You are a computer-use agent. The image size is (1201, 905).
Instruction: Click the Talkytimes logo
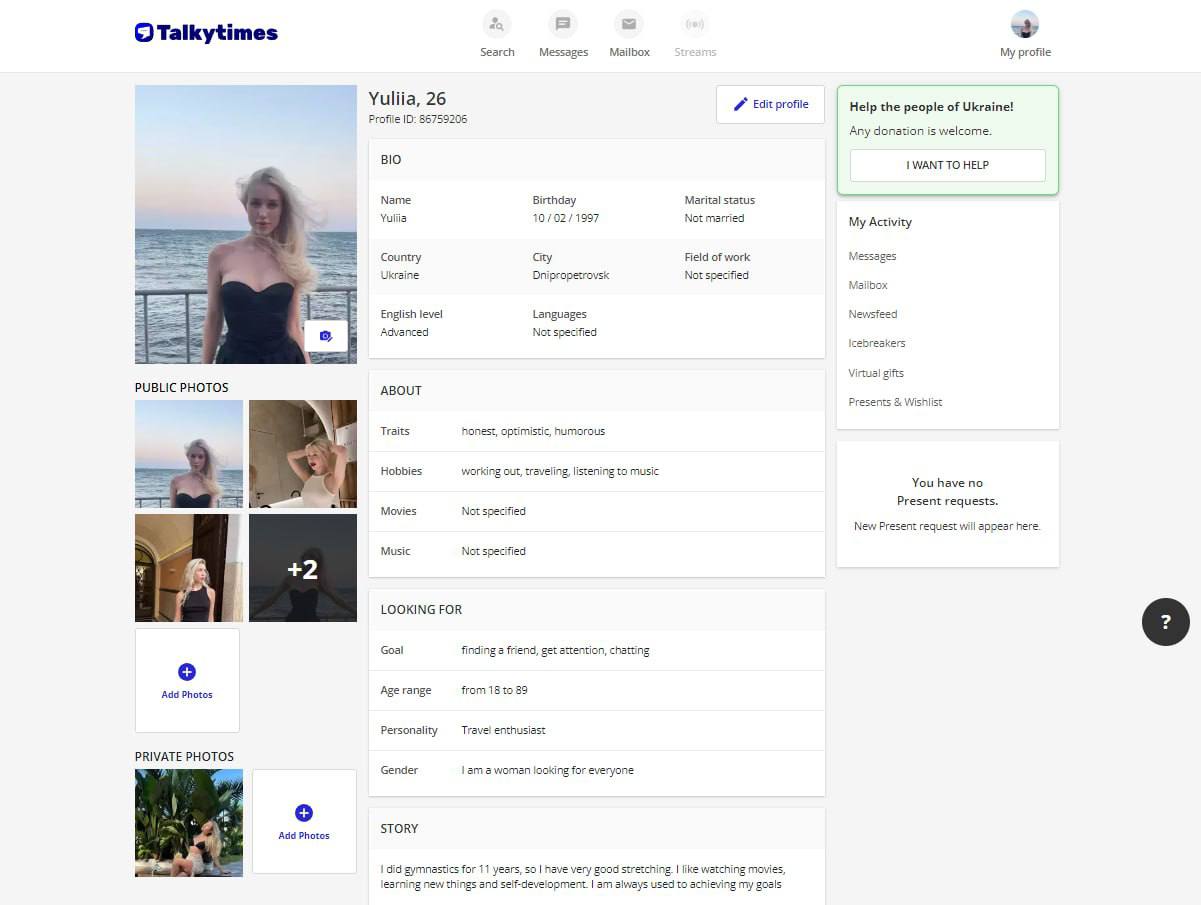click(206, 33)
